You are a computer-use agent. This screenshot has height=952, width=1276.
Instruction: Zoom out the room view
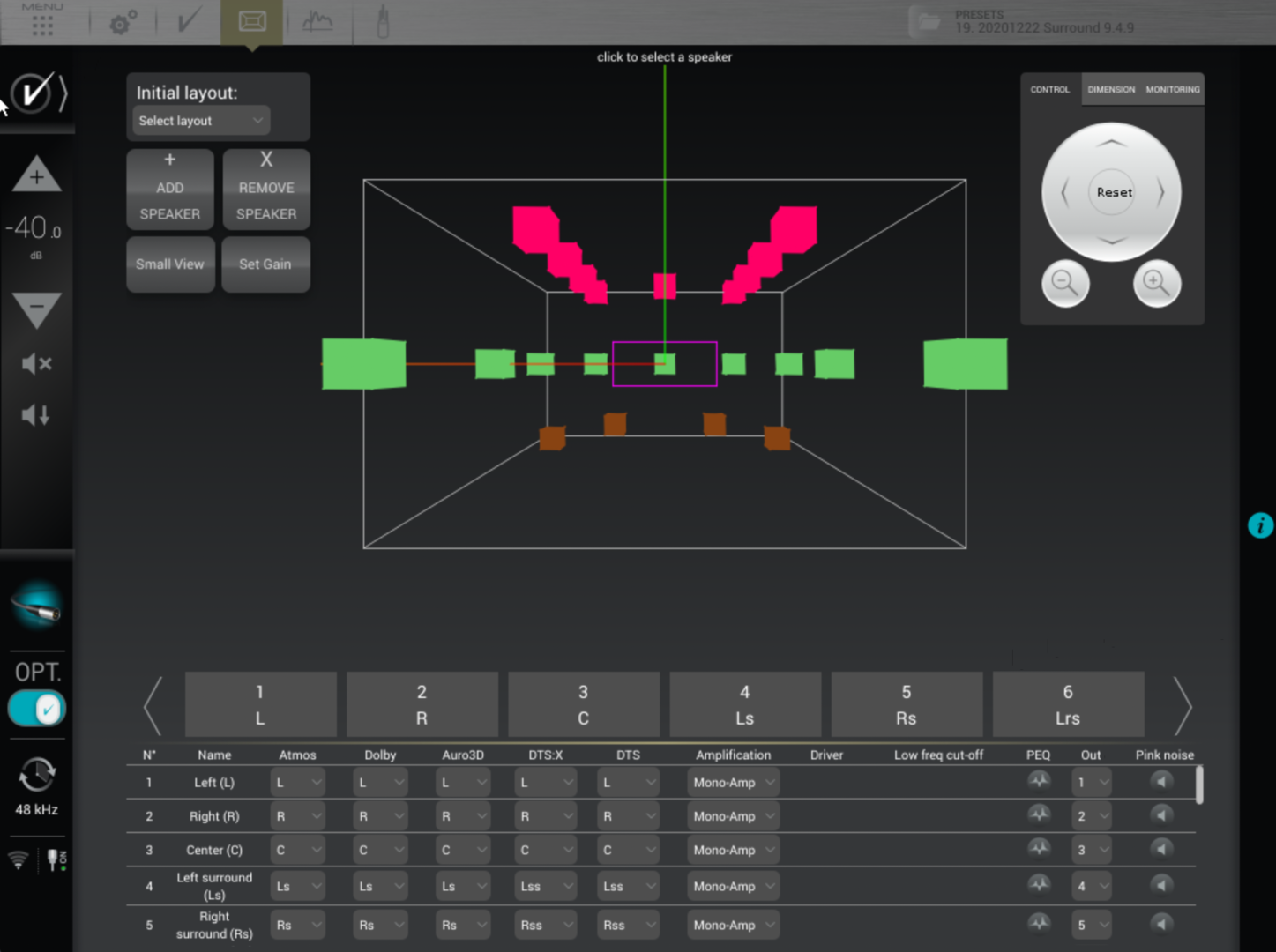click(1065, 284)
